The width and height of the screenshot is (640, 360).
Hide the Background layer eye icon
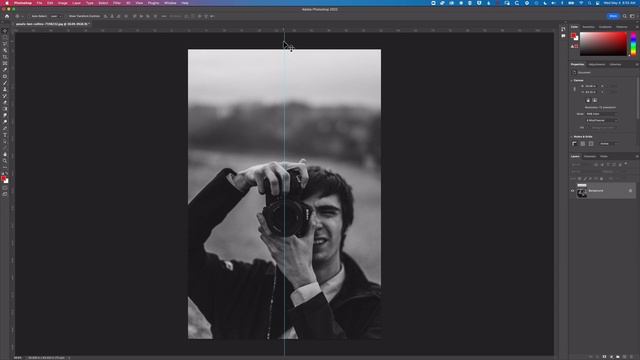(572, 191)
